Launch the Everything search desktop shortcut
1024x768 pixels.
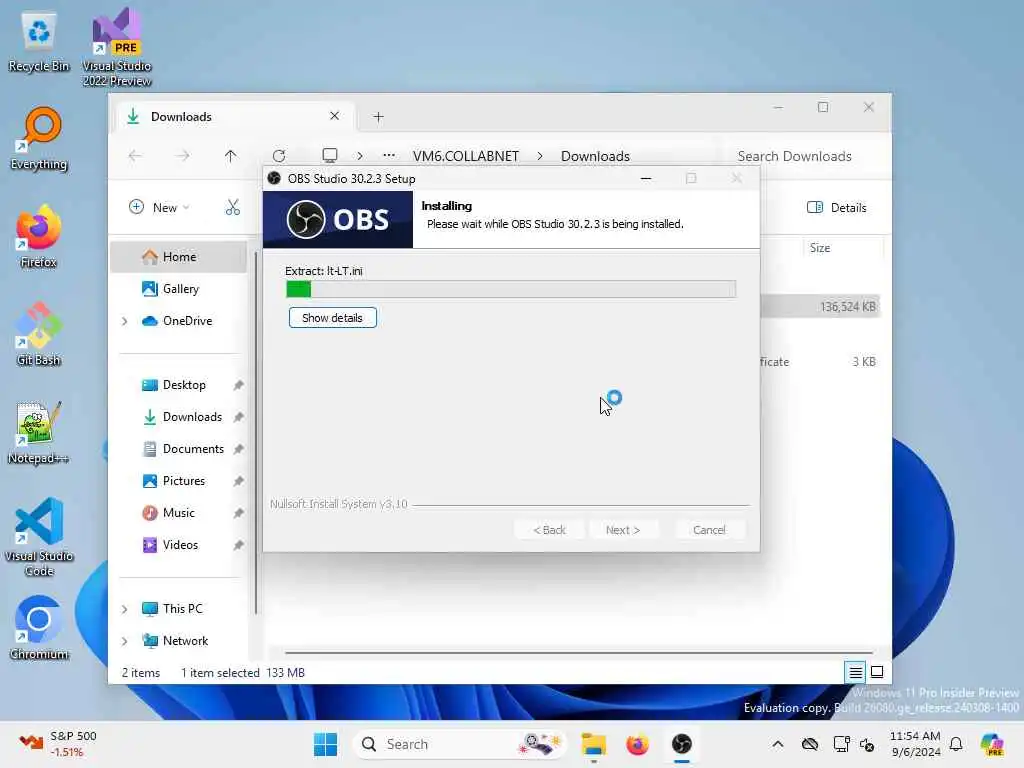point(39,139)
